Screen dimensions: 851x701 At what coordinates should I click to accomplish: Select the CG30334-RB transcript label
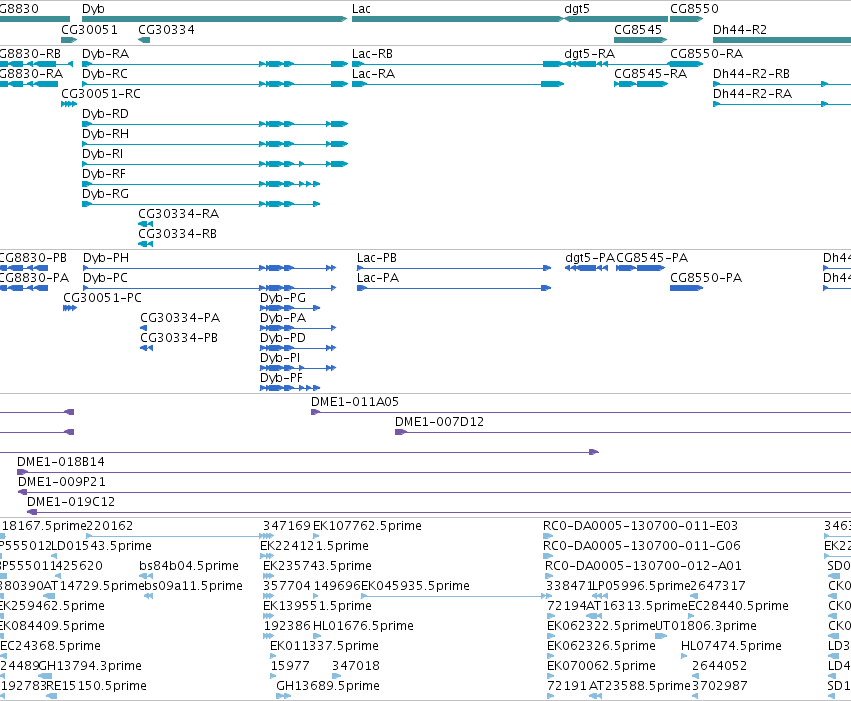pyautogui.click(x=177, y=234)
